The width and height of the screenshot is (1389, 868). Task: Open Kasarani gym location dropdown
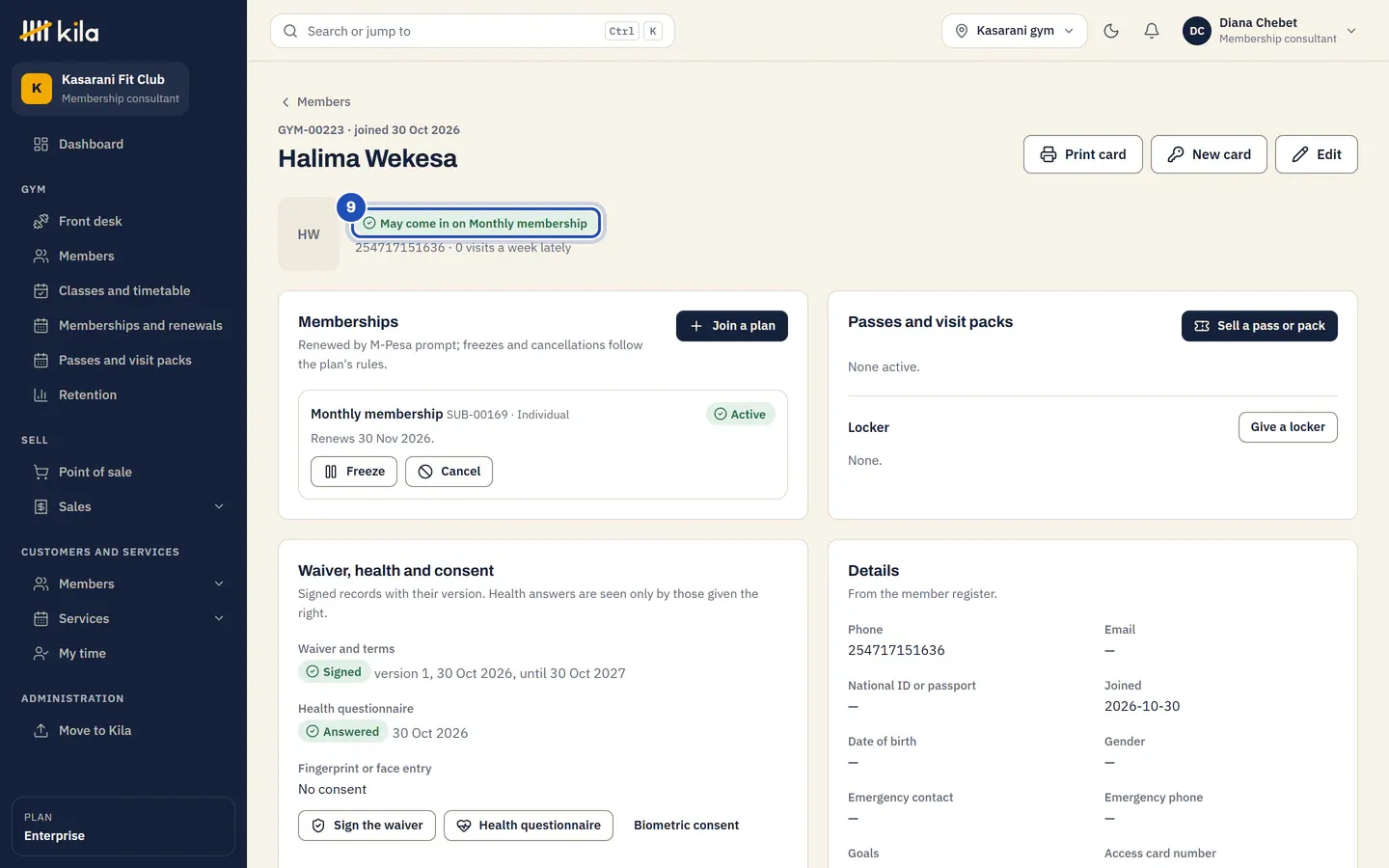click(x=1014, y=31)
